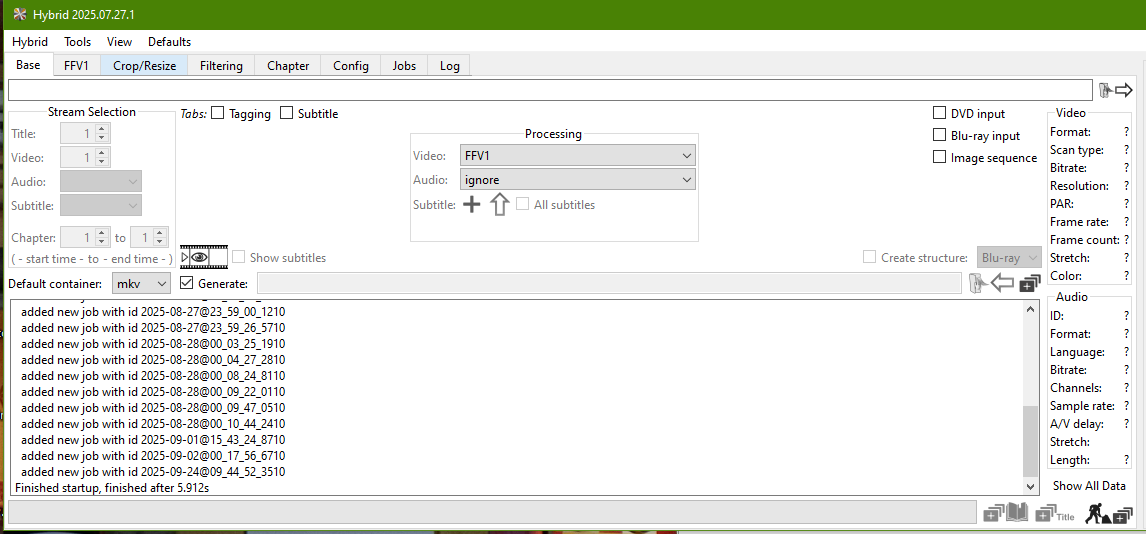Open the Default container mkv dropdown
Image resolution: width=1146 pixels, height=534 pixels.
pos(140,284)
